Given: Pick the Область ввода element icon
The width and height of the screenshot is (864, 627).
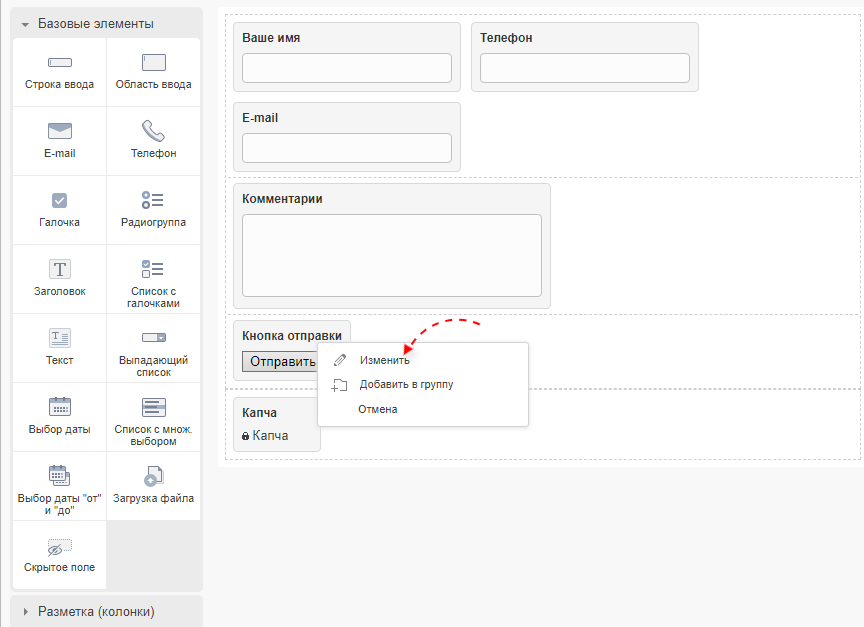Looking at the screenshot, I should click(x=153, y=63).
